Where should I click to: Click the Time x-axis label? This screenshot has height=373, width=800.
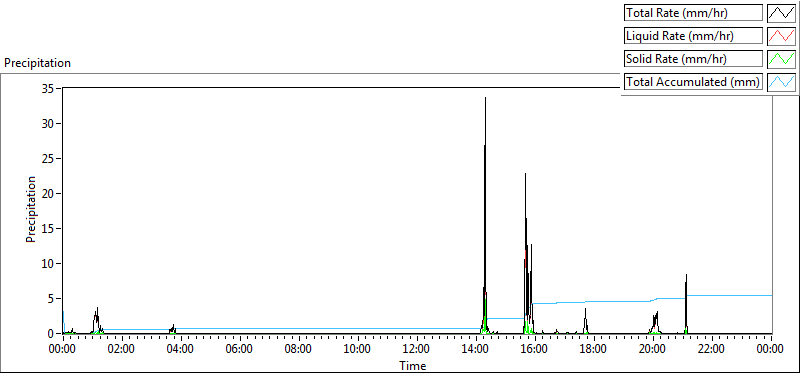click(x=412, y=365)
